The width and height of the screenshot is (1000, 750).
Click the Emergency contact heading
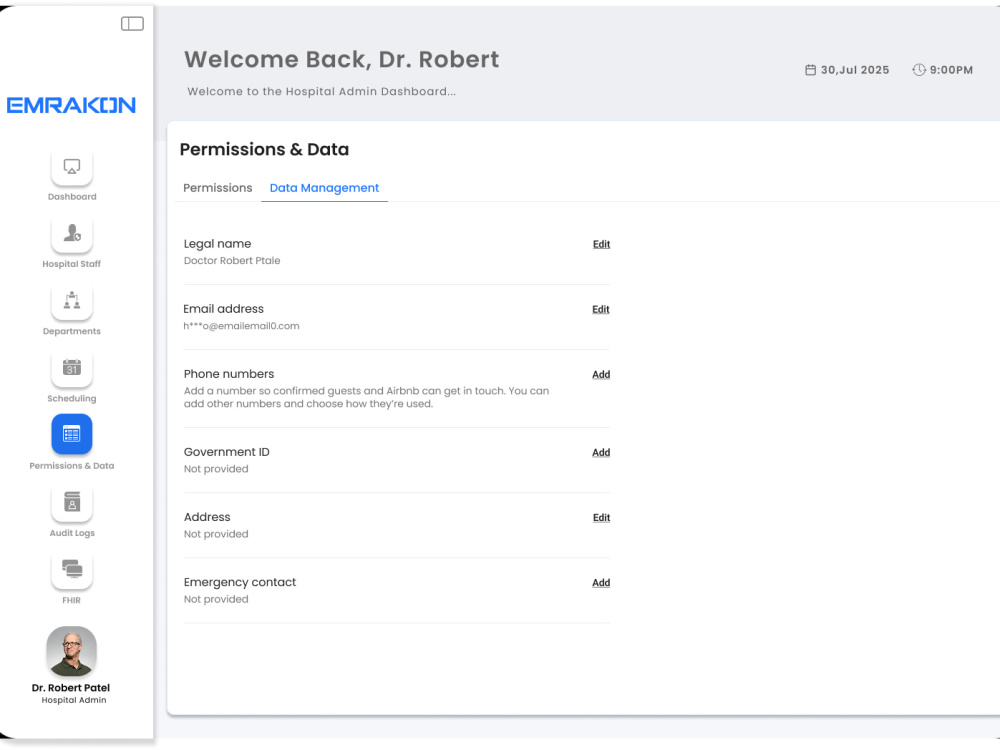[x=240, y=582]
